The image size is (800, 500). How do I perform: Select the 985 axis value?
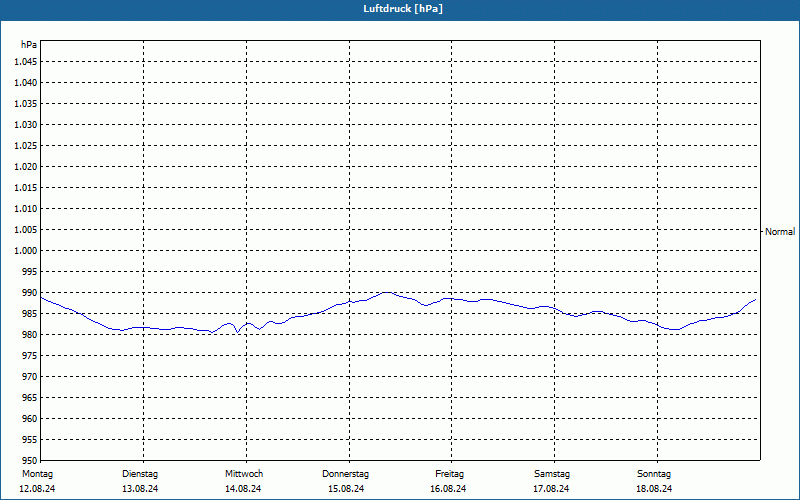click(x=30, y=314)
